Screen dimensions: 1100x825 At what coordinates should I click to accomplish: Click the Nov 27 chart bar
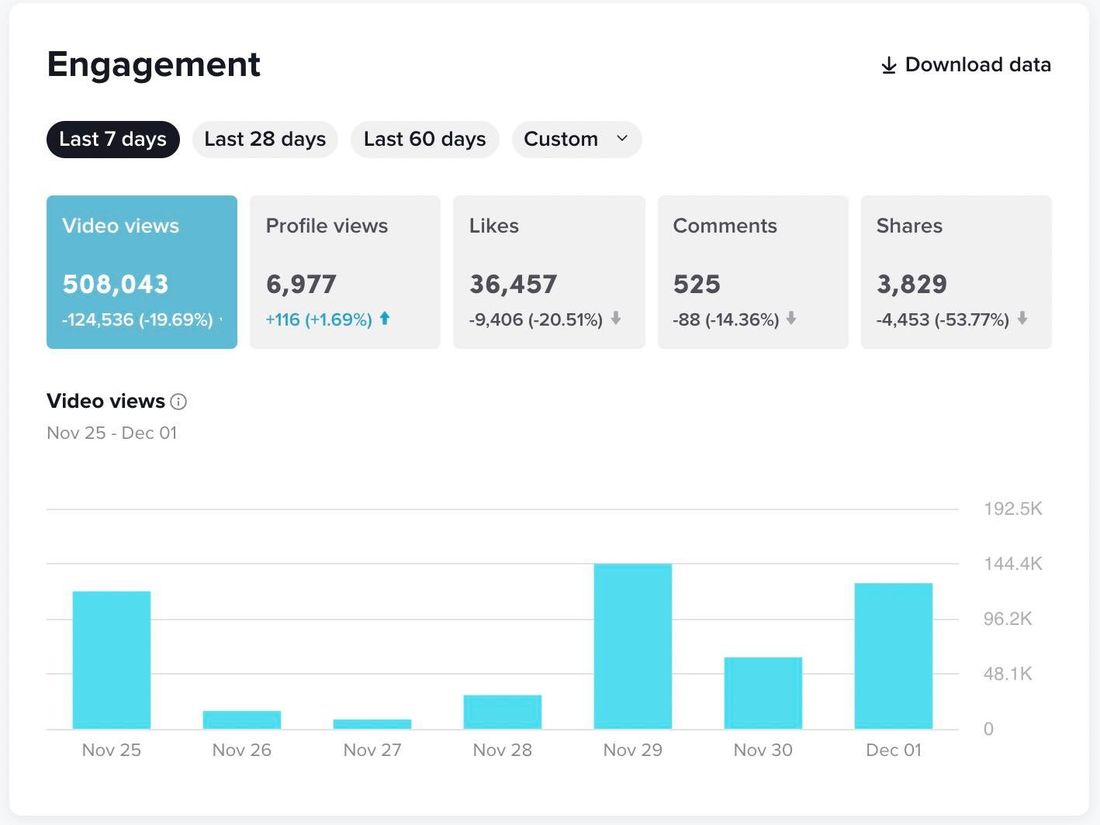pyautogui.click(x=373, y=724)
